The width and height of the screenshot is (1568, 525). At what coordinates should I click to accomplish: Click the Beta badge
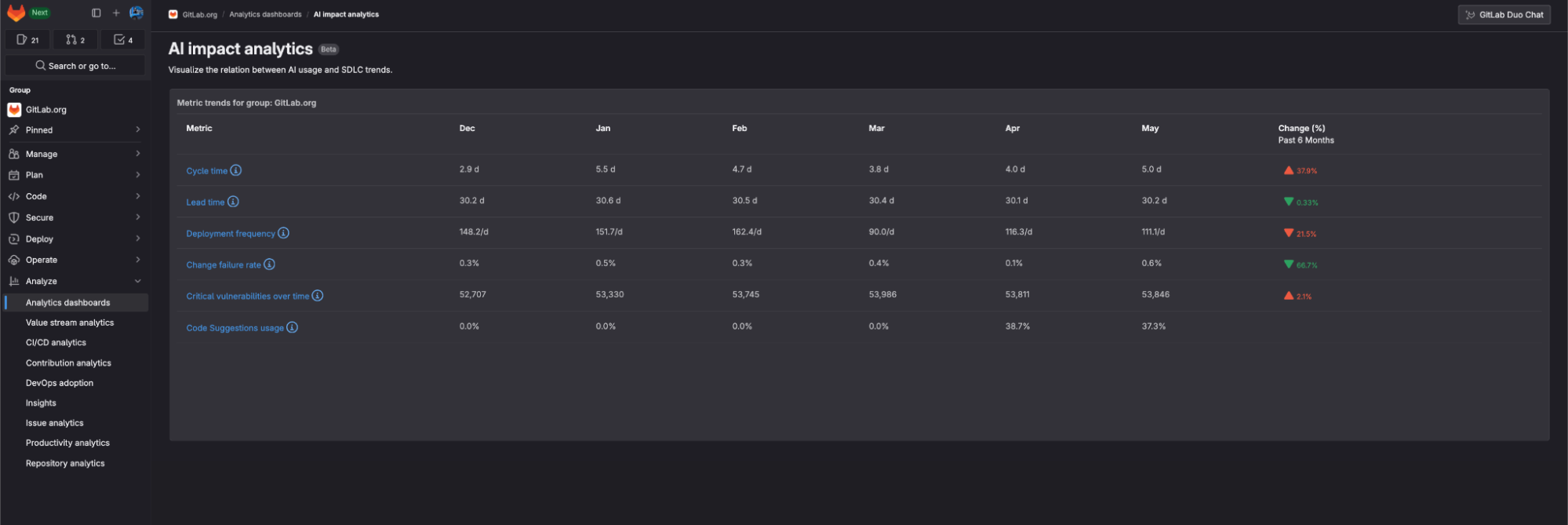pyautogui.click(x=329, y=49)
